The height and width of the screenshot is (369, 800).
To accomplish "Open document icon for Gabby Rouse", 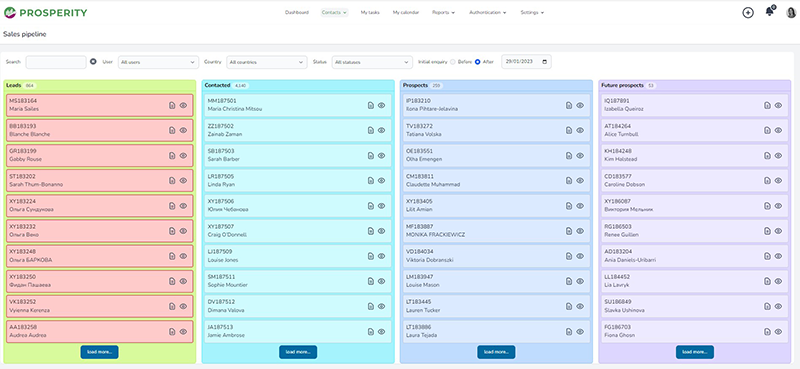I will click(x=172, y=156).
